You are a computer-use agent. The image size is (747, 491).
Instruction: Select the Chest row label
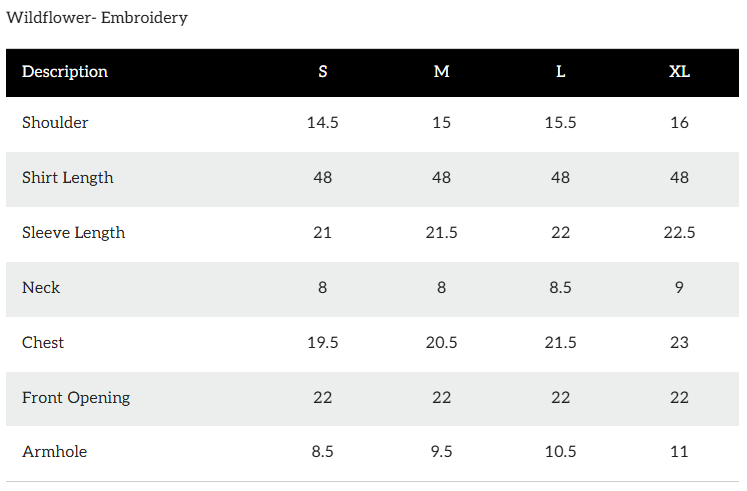point(43,343)
